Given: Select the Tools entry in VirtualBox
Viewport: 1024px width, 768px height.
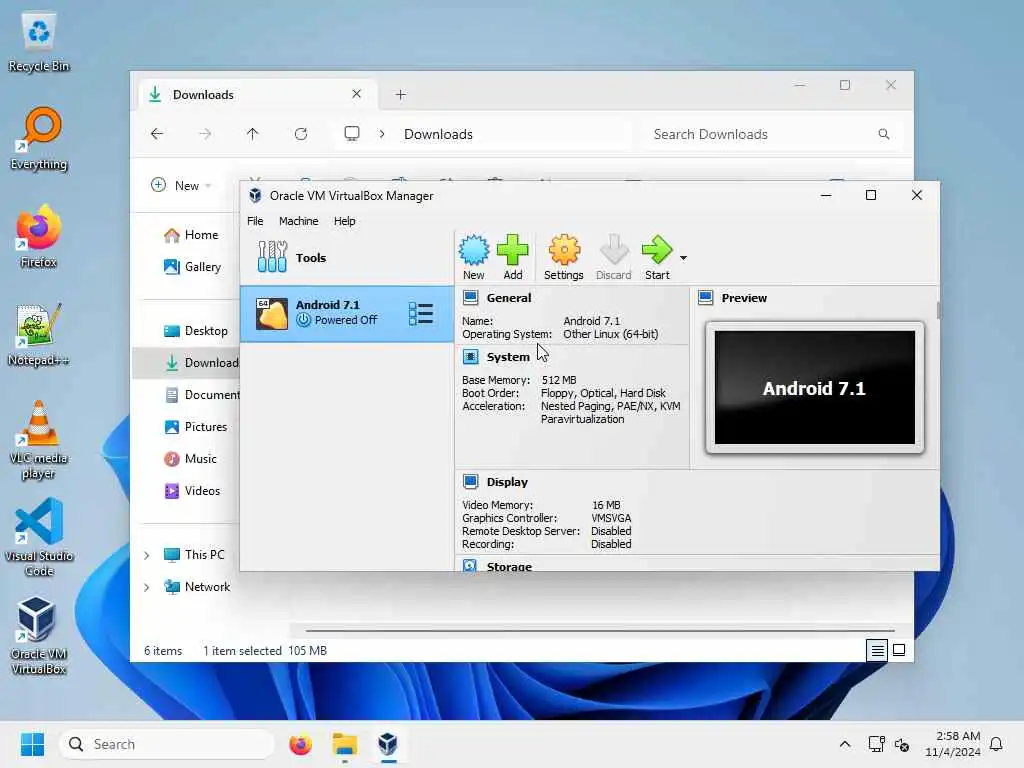Looking at the screenshot, I should pyautogui.click(x=347, y=257).
